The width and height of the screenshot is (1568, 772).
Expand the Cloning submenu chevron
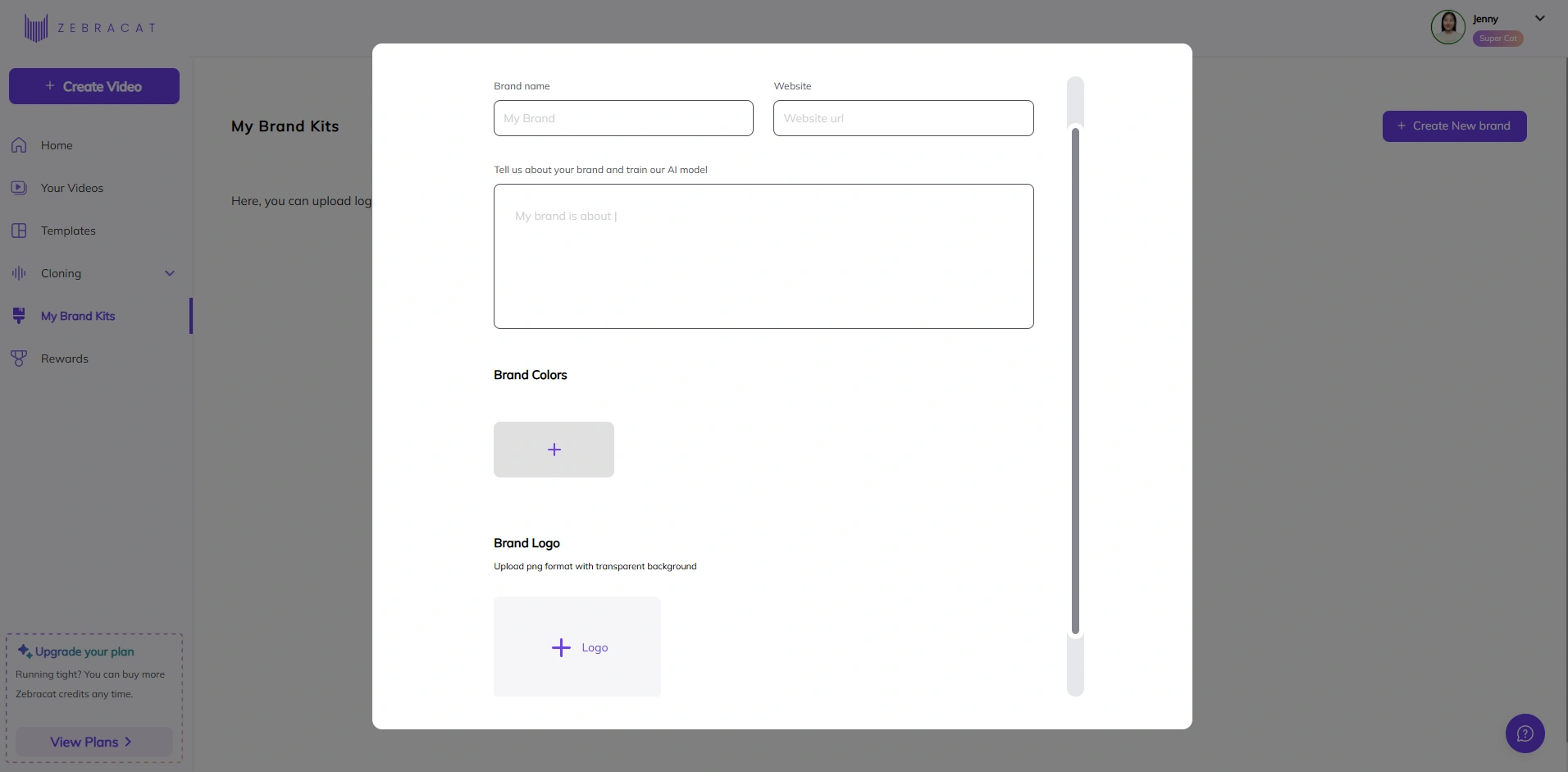click(x=170, y=273)
